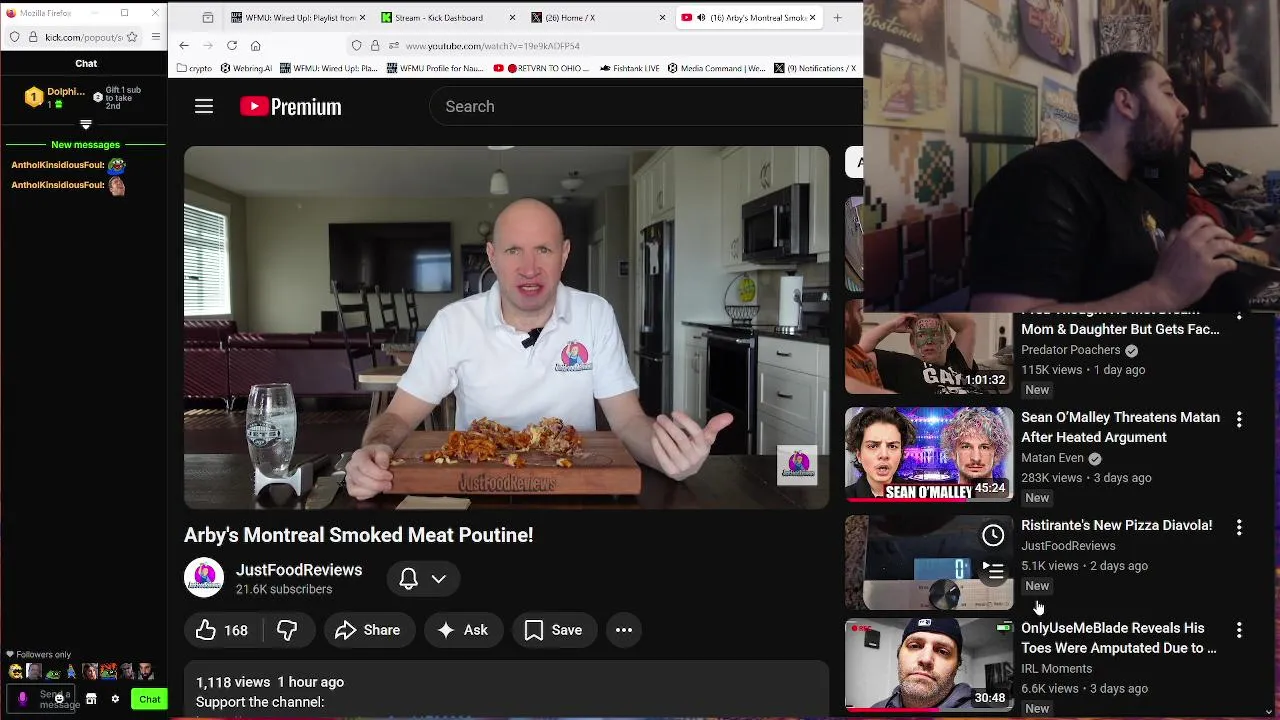1280x720 pixels.
Task: Click the YouTube search box
Action: 646,106
